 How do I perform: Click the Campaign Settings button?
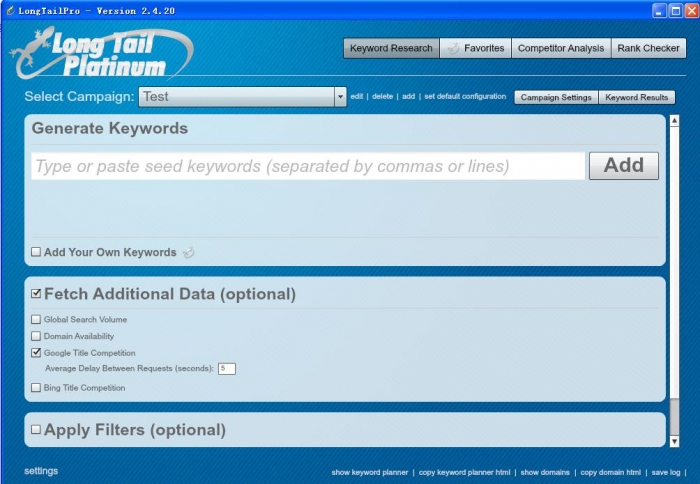pyautogui.click(x=556, y=97)
